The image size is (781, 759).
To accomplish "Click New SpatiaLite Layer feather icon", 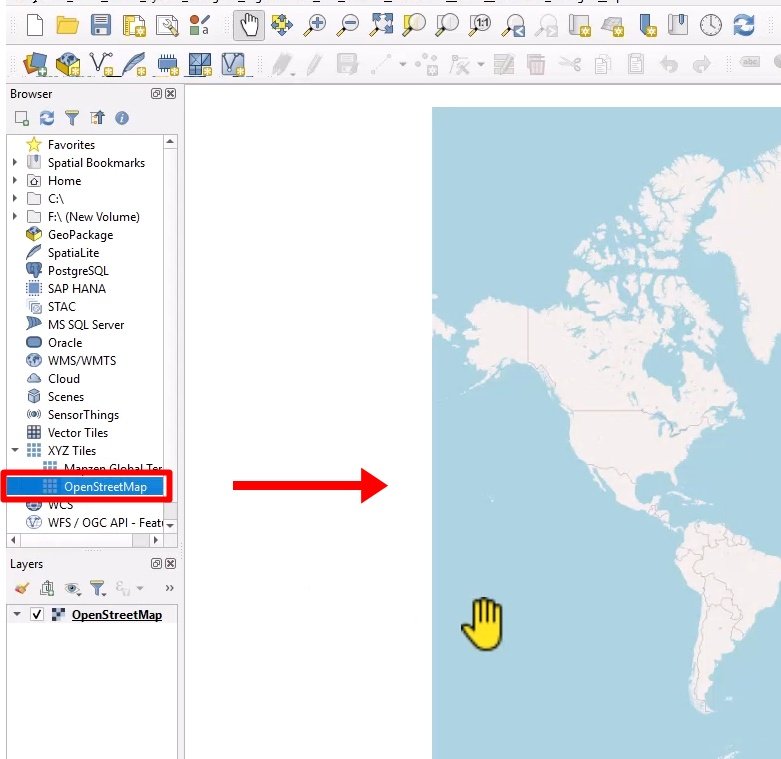I will pos(134,64).
